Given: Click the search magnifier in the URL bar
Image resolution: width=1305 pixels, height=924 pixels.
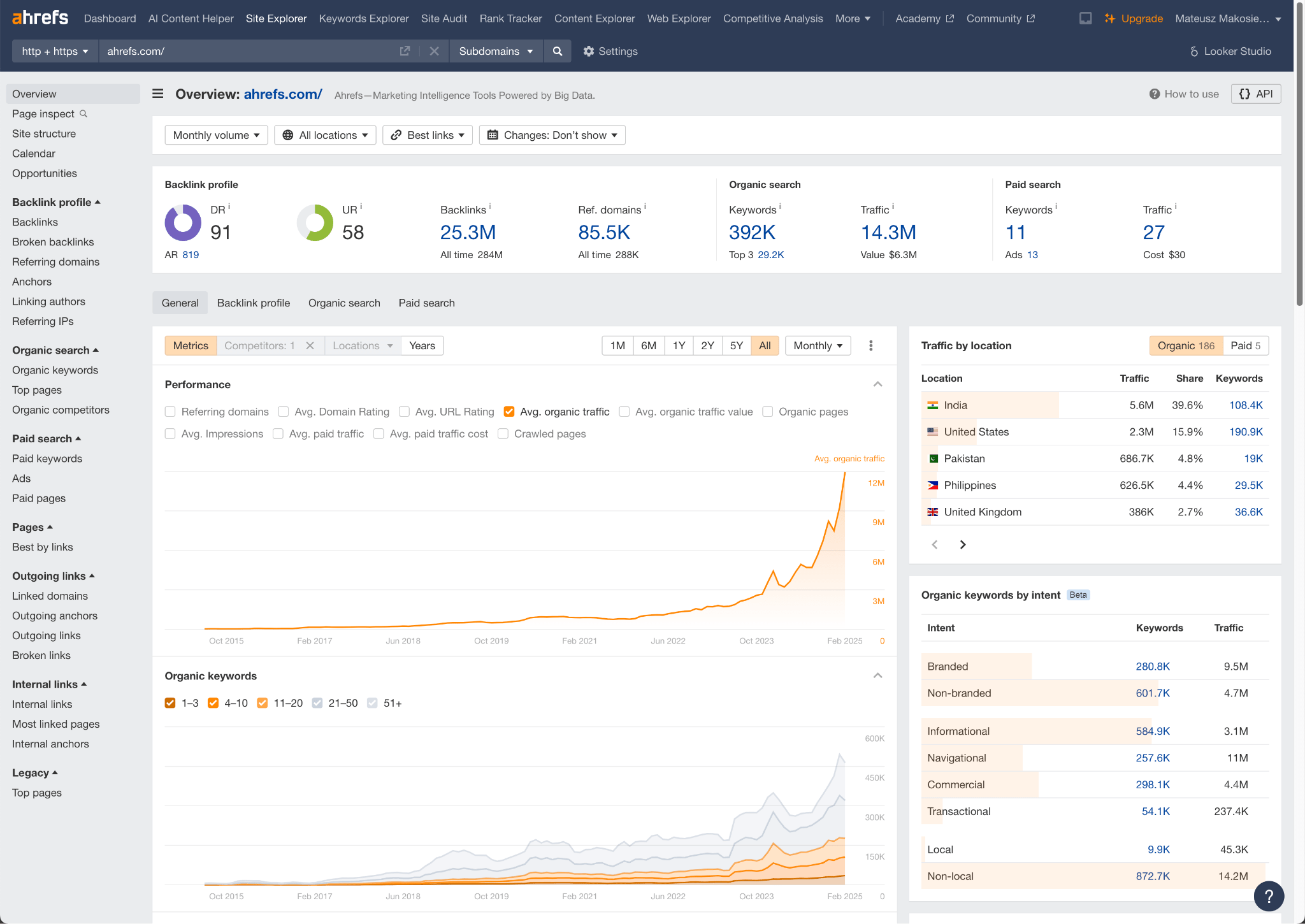Looking at the screenshot, I should coord(558,51).
